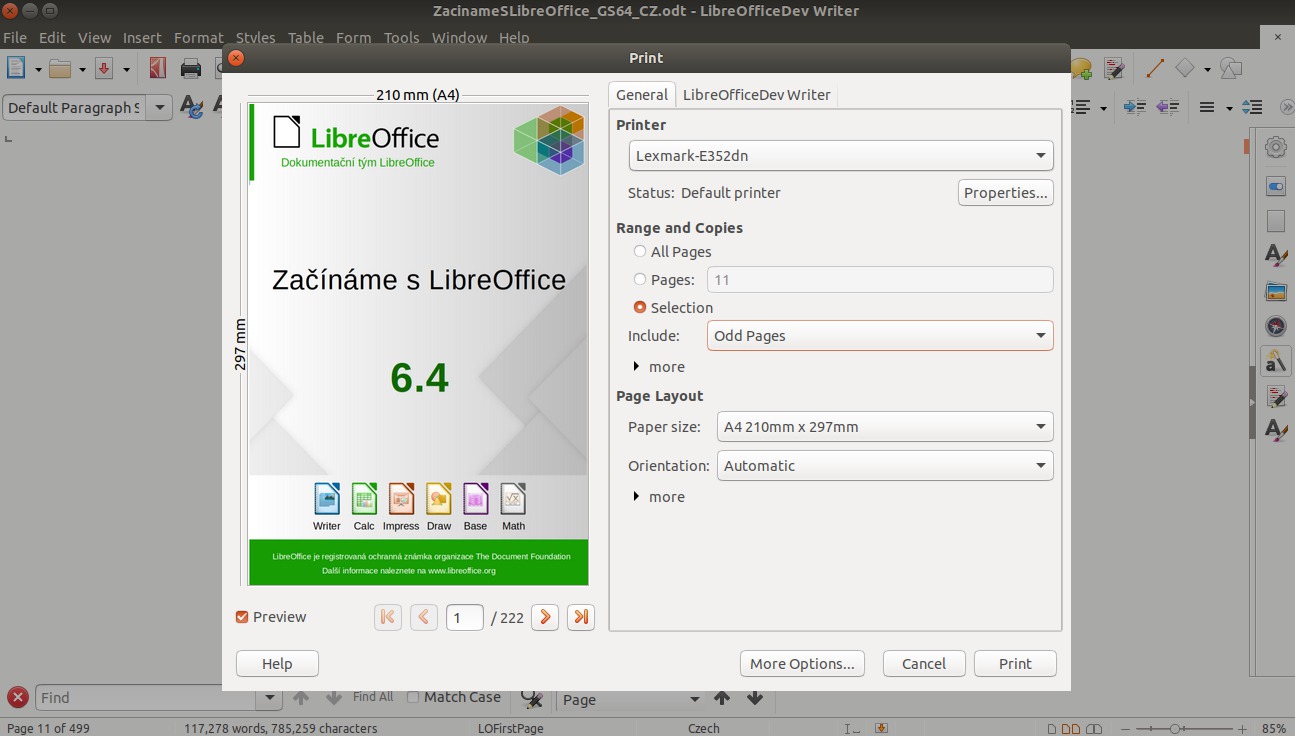Viewport: 1295px width, 736px height.
Task: Open the Find field history dropdown arrow
Action: click(269, 697)
